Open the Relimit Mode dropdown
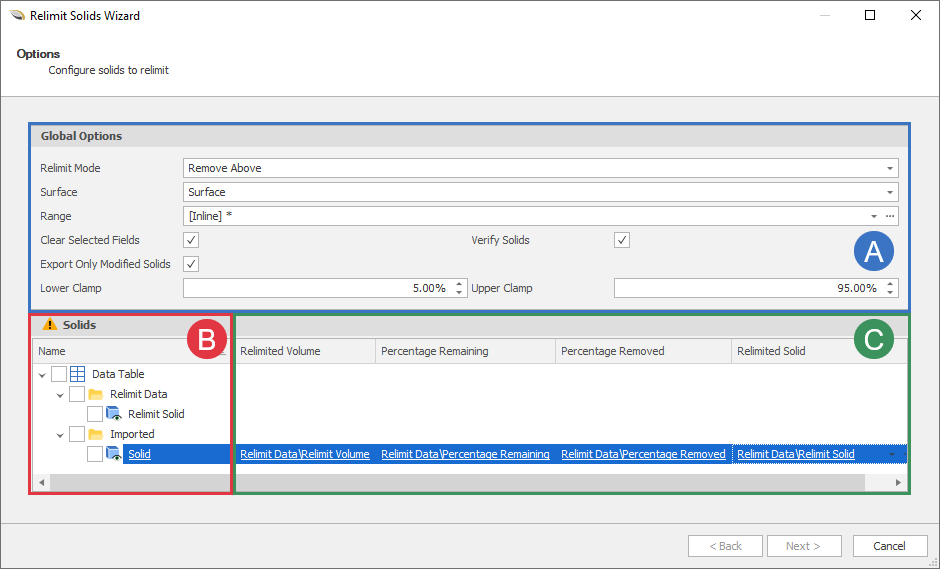 tap(889, 168)
